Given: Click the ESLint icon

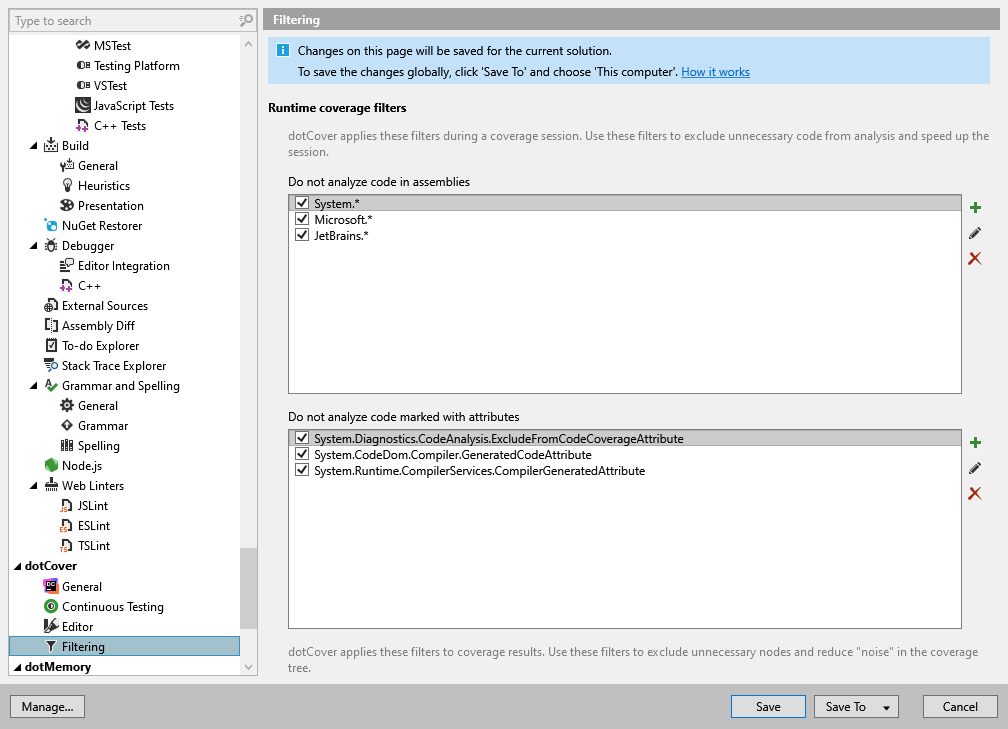Looking at the screenshot, I should pos(66,525).
